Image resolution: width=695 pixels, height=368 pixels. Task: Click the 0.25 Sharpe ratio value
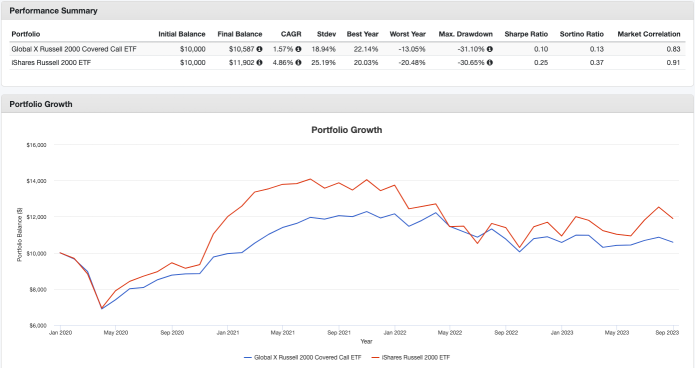pyautogui.click(x=541, y=63)
